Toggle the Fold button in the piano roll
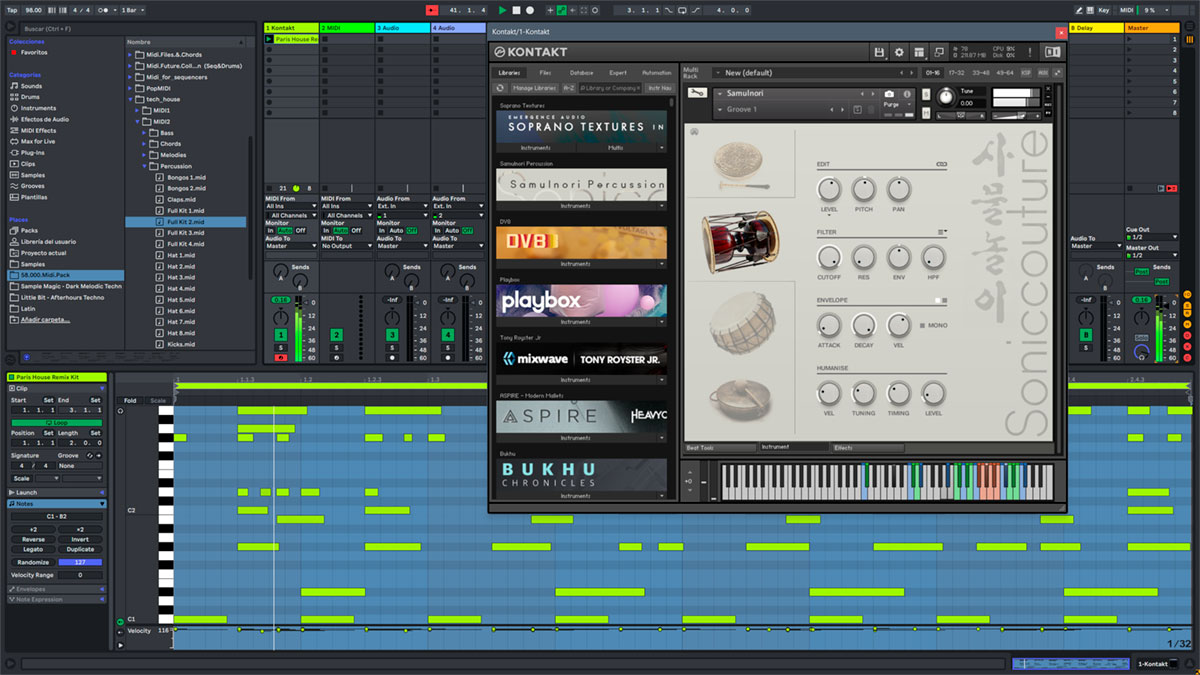 (x=130, y=401)
